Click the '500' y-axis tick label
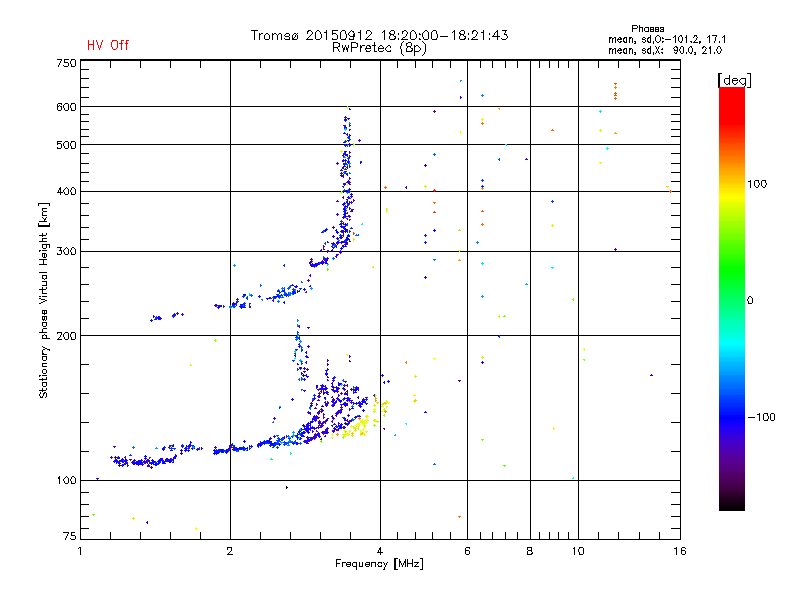This screenshot has height=600, width=800. pos(66,145)
